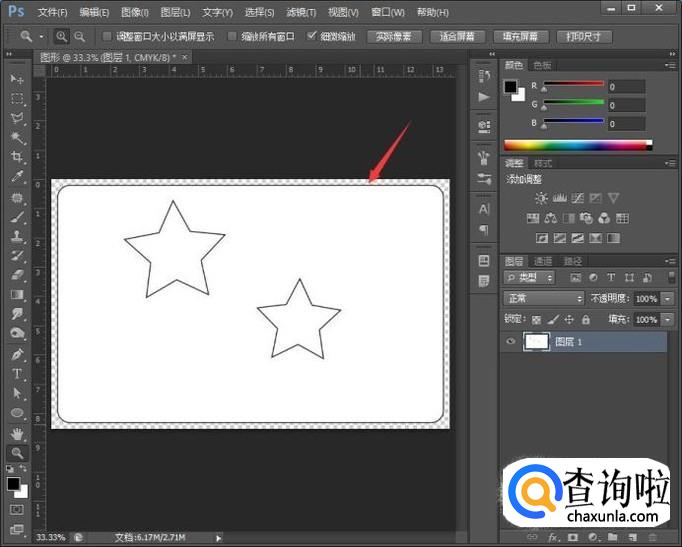This screenshot has height=547, width=682.
Task: Select the Move tool
Action: pyautogui.click(x=17, y=79)
